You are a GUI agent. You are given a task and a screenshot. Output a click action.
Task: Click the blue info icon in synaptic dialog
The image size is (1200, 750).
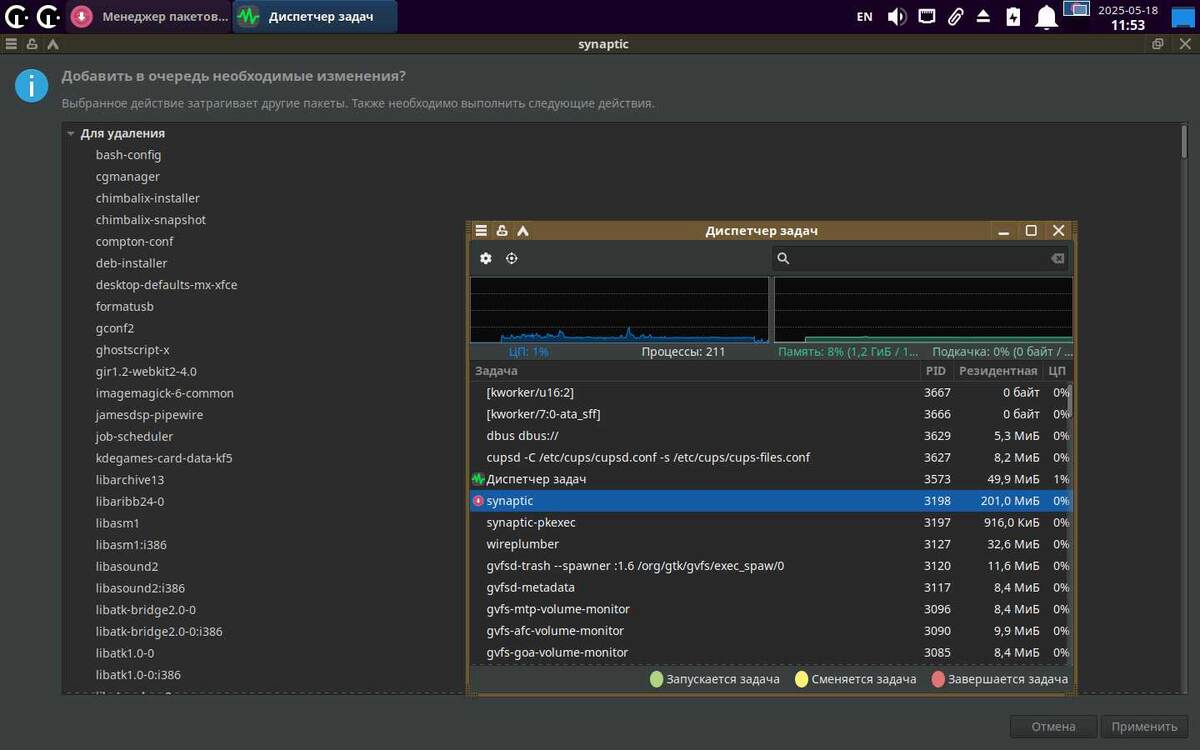pos(32,86)
